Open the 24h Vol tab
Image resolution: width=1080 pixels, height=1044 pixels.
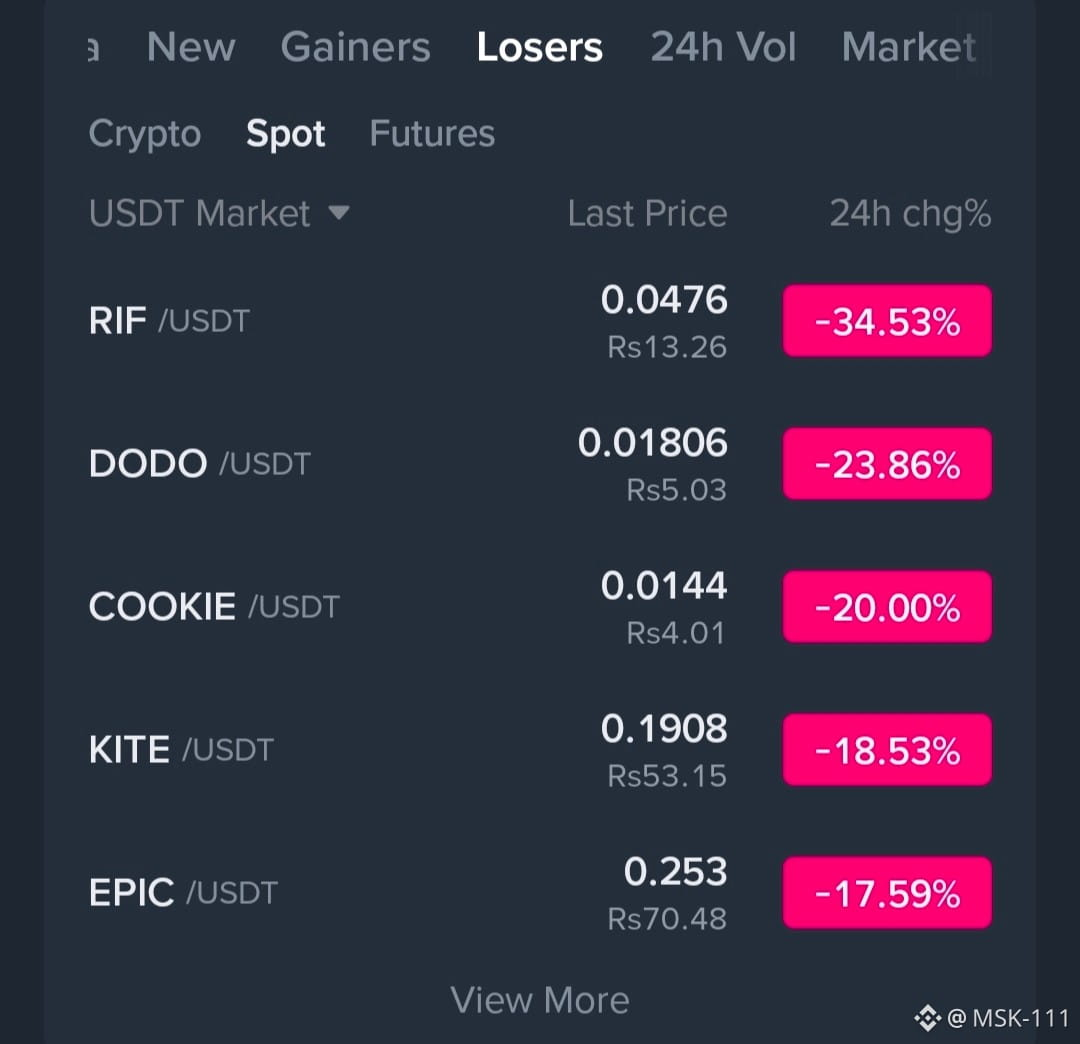[723, 47]
